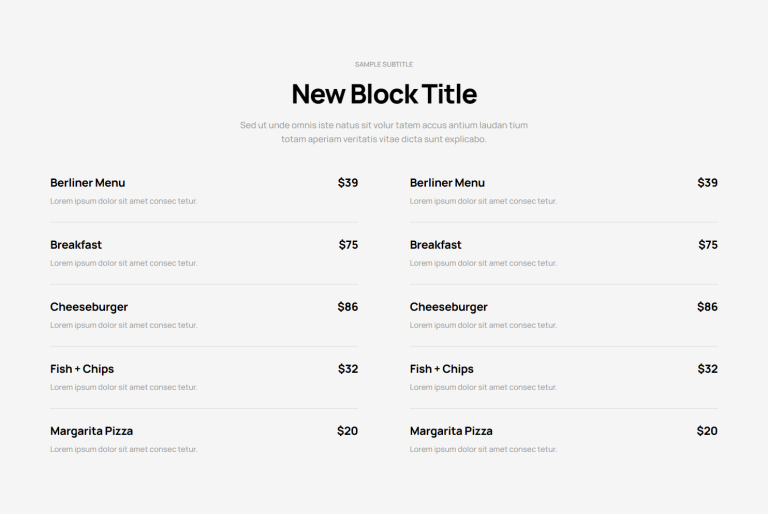The image size is (768, 514).
Task: Select "Berliner Menu" in the right column
Action: pyautogui.click(x=447, y=183)
